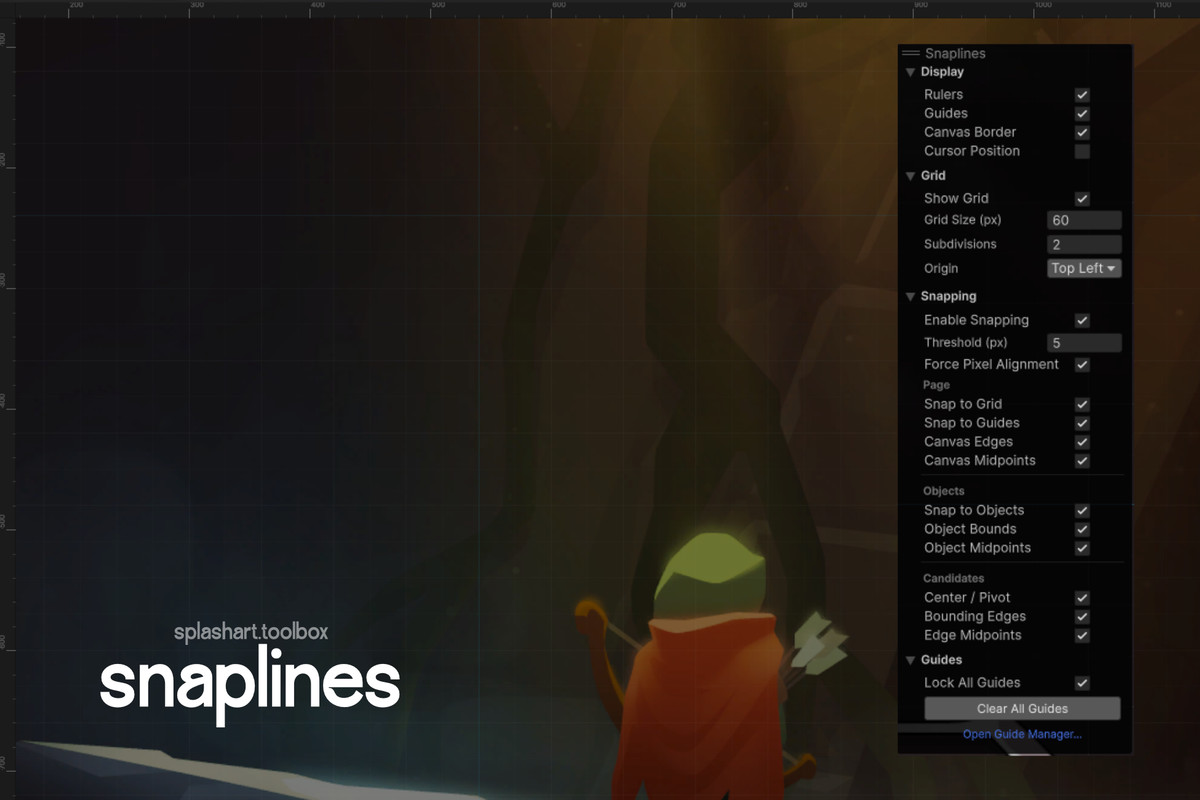Open the Origin Top Left dropdown

click(1084, 268)
